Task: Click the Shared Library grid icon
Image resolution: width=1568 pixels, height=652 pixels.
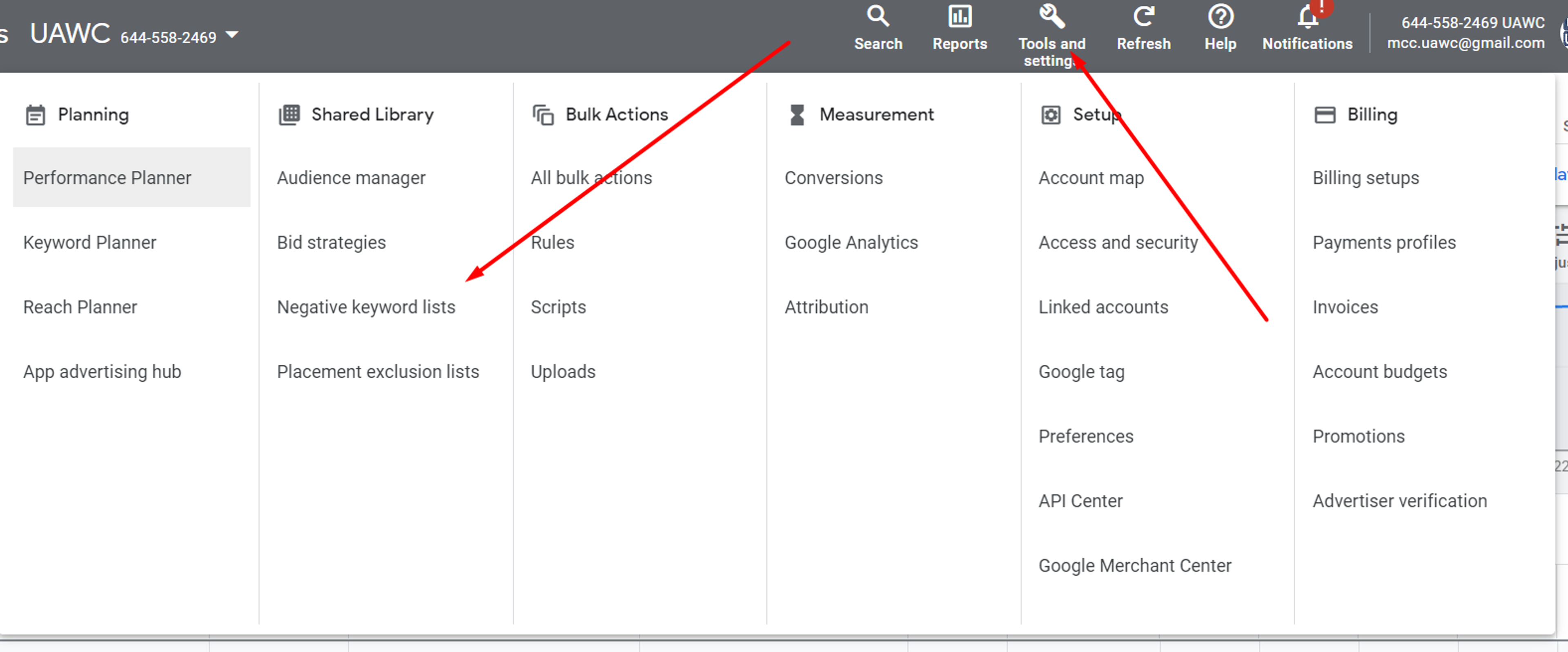Action: pos(289,114)
